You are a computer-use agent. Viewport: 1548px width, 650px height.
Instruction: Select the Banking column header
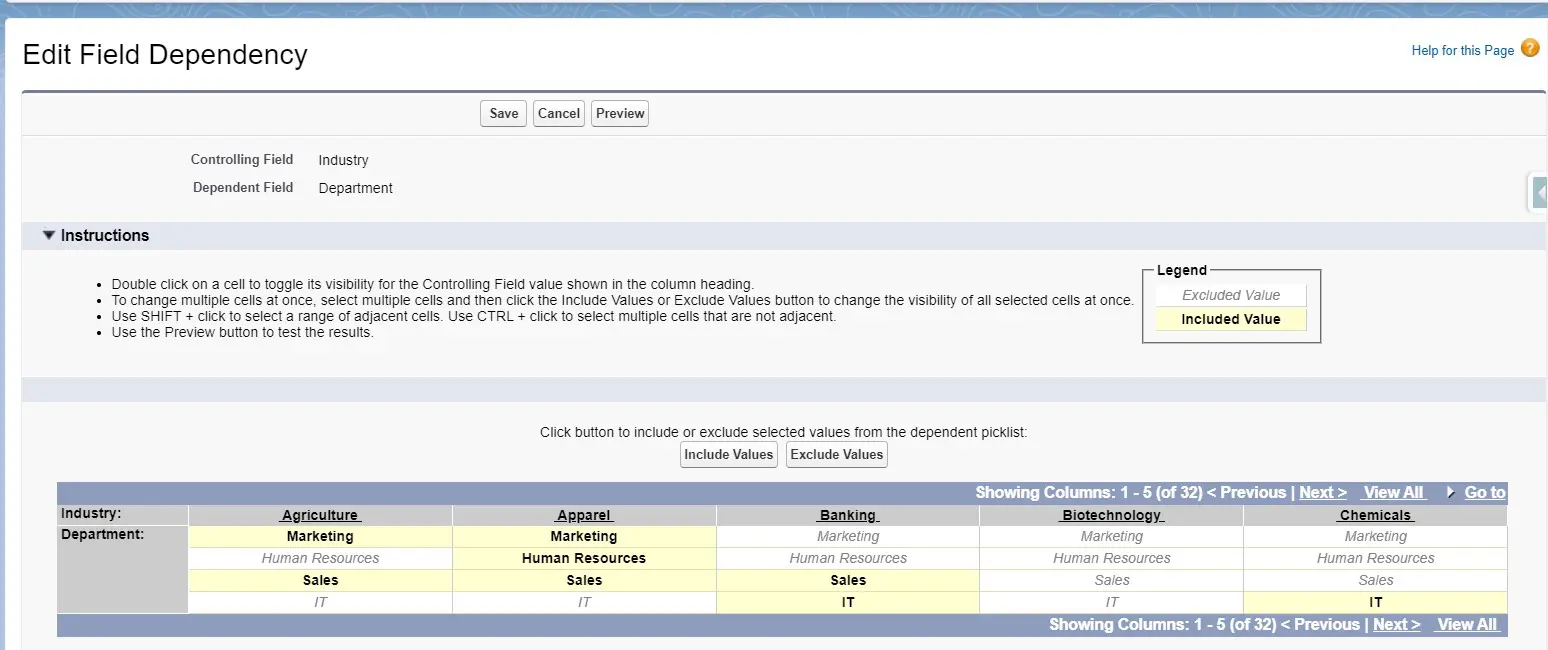(x=848, y=516)
